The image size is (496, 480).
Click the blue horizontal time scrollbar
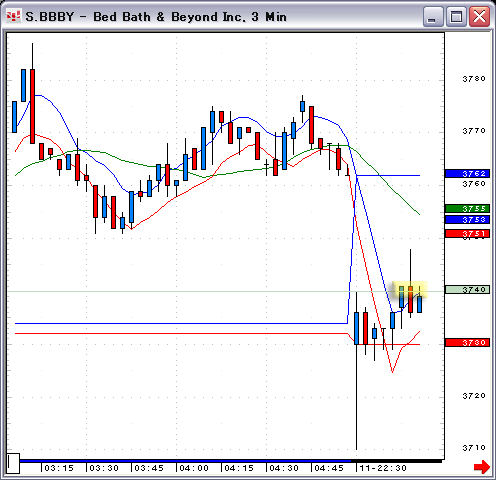(185, 461)
